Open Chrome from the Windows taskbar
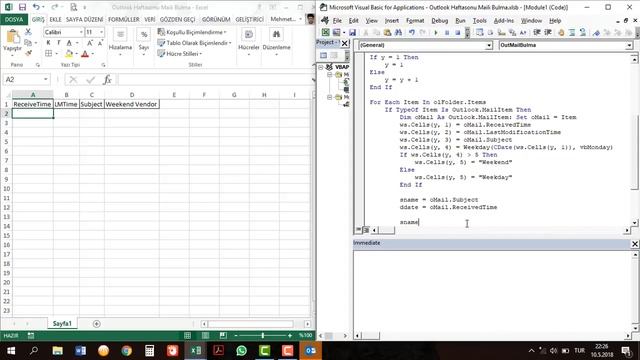 127,351
